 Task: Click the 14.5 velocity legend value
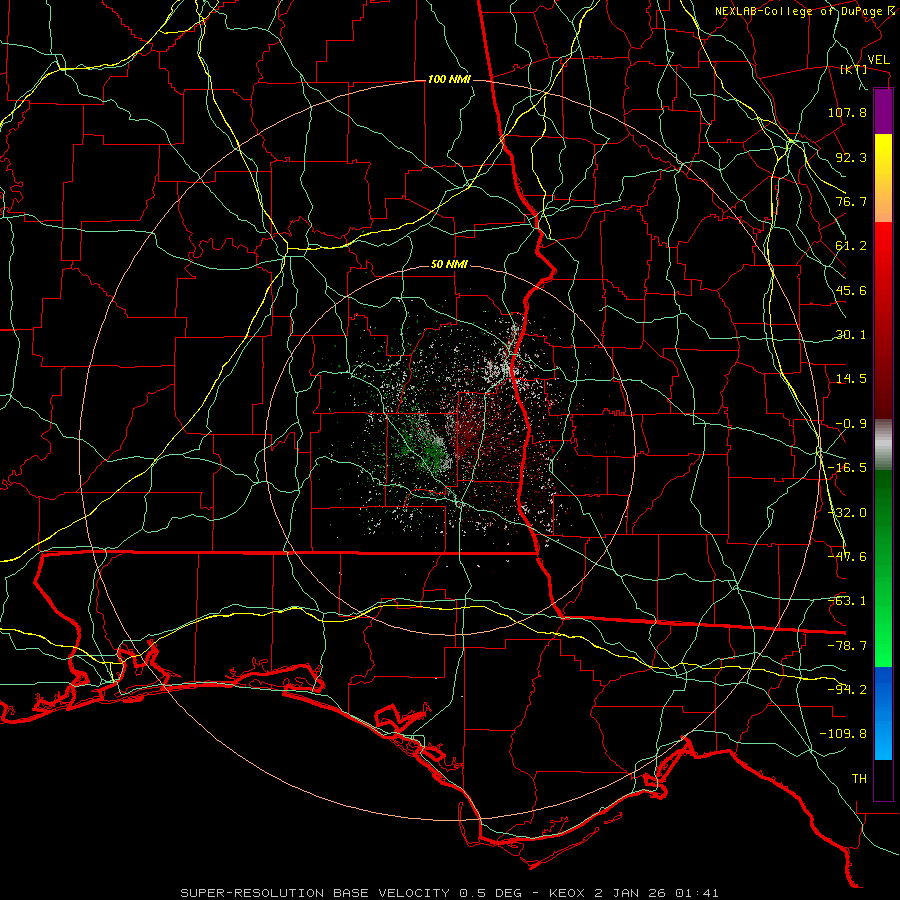[851, 379]
